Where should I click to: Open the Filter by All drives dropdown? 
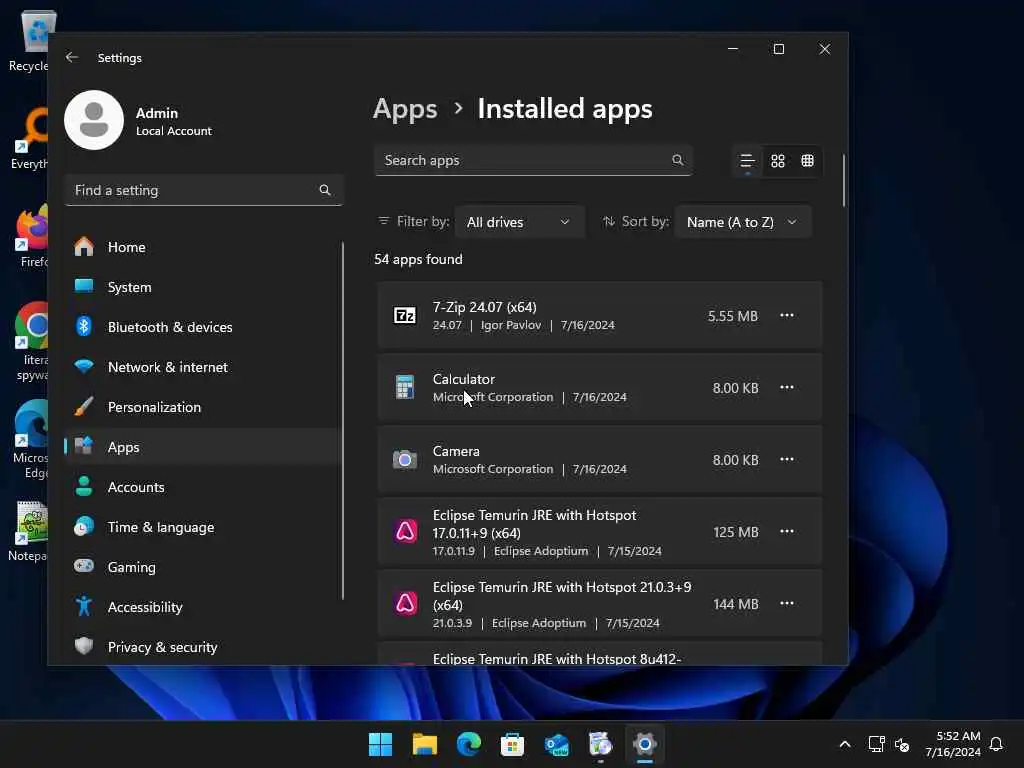tap(519, 222)
